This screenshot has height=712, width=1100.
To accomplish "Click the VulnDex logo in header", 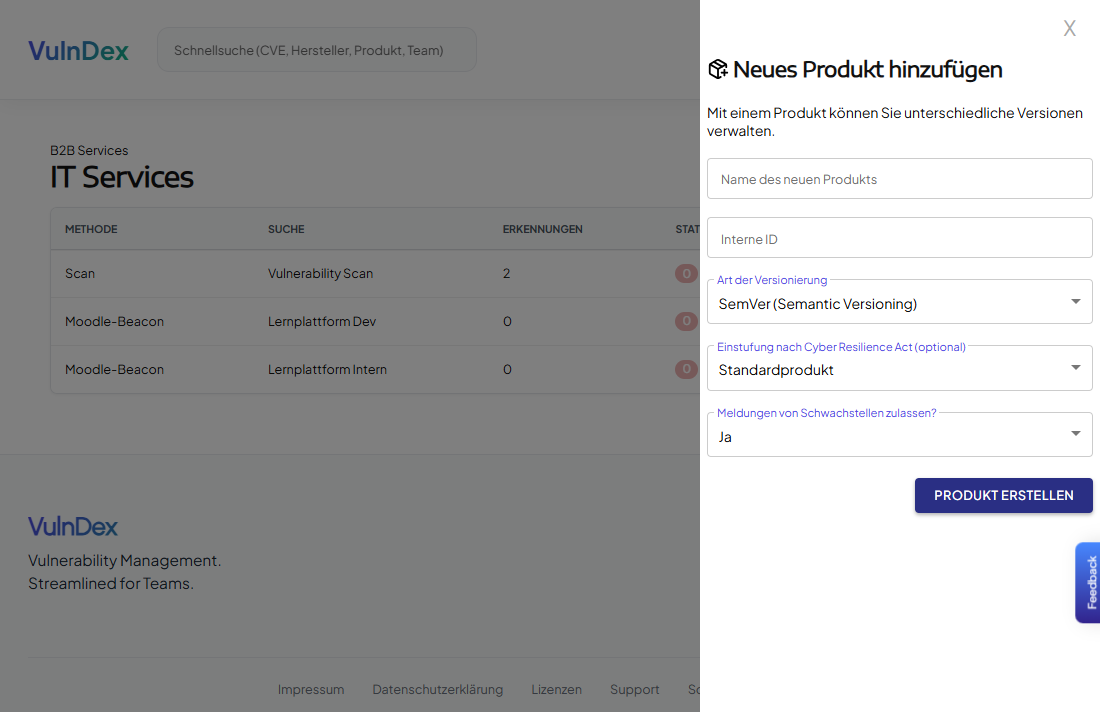I will click(78, 50).
